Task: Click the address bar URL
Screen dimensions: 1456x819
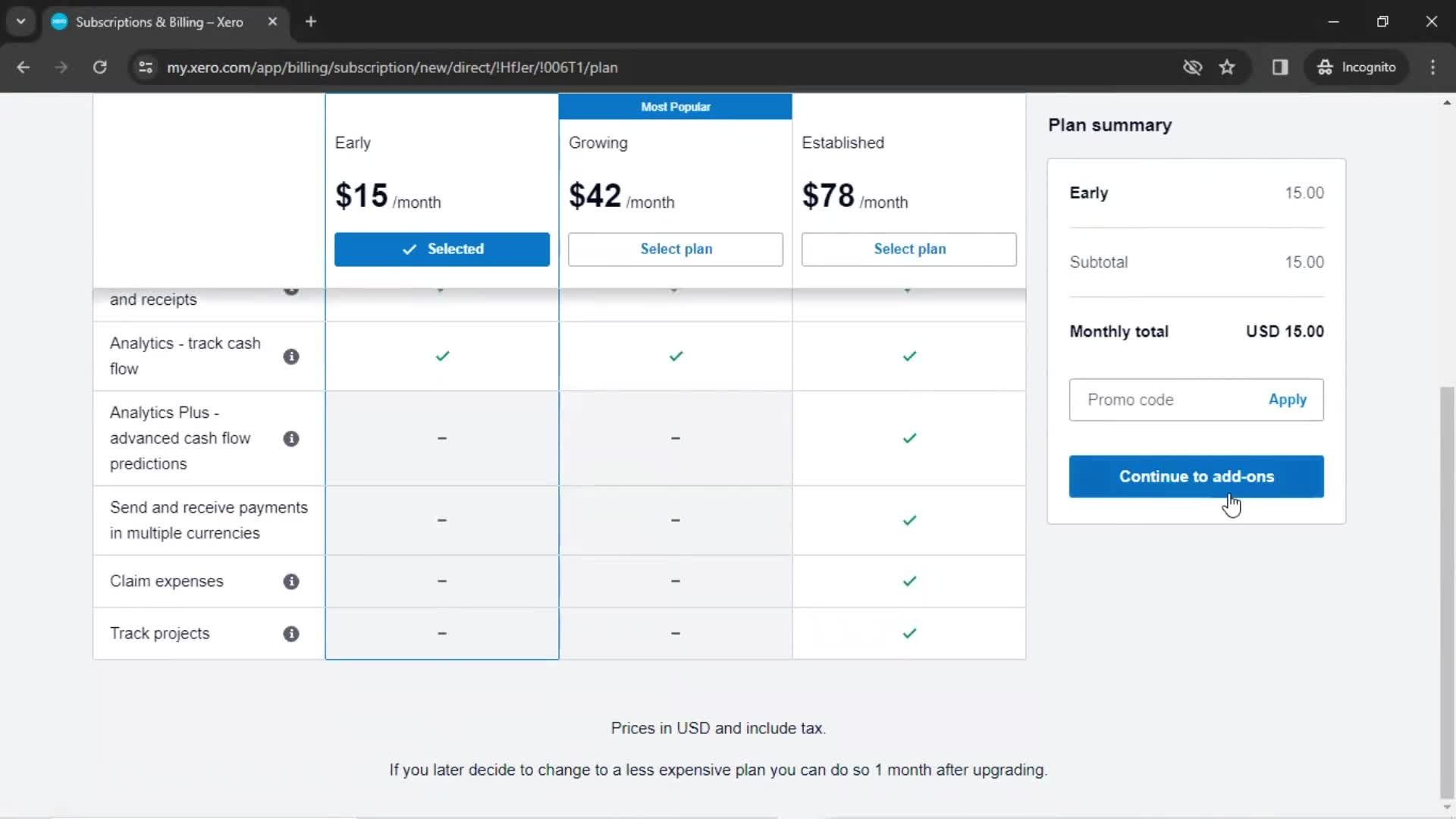Action: tap(392, 67)
